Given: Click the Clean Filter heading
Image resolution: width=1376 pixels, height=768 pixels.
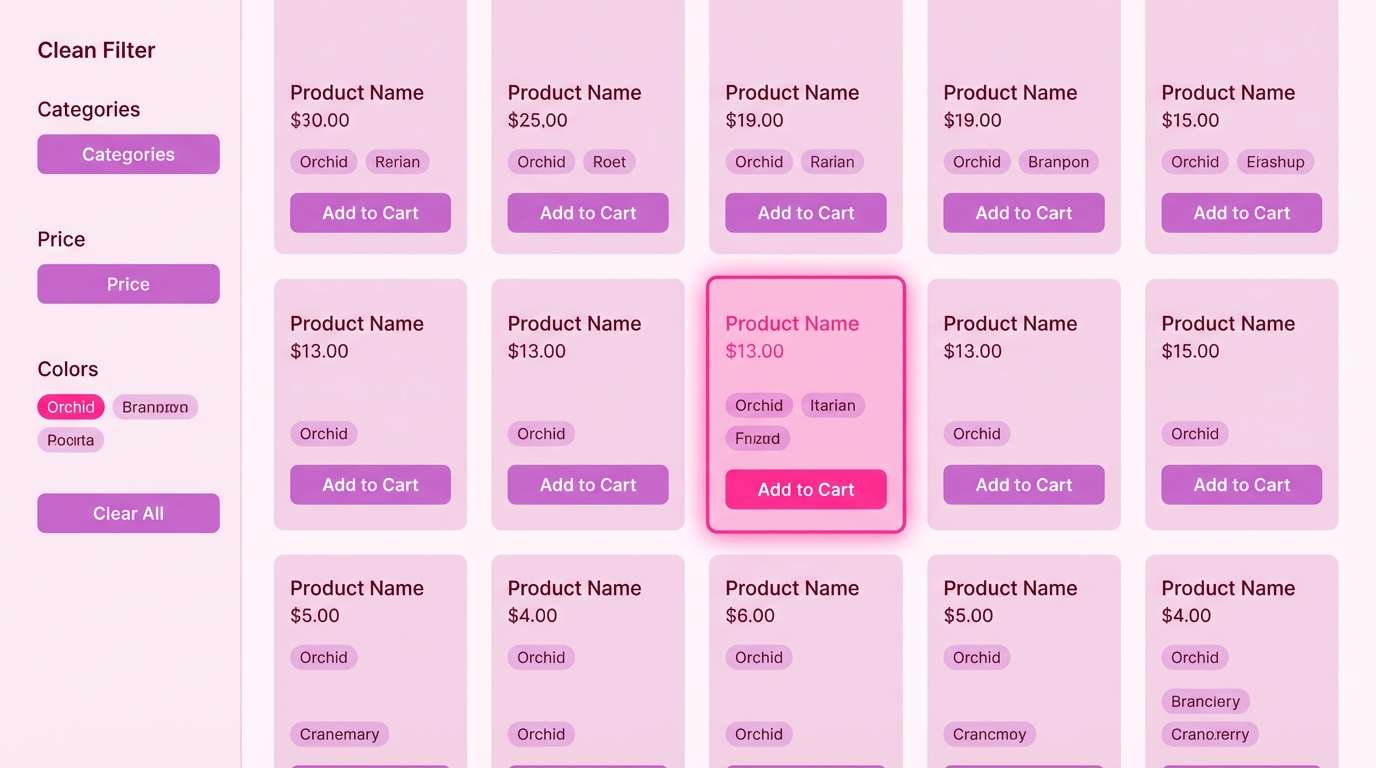Looking at the screenshot, I should [x=96, y=50].
